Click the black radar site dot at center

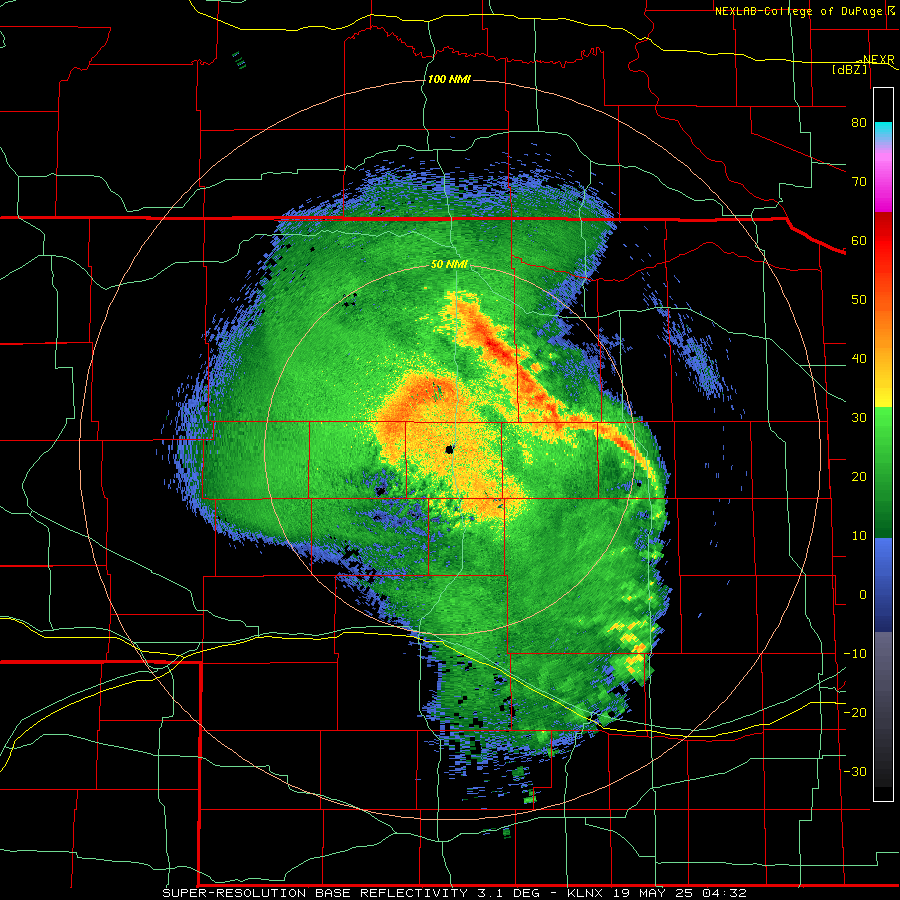[x=449, y=449]
